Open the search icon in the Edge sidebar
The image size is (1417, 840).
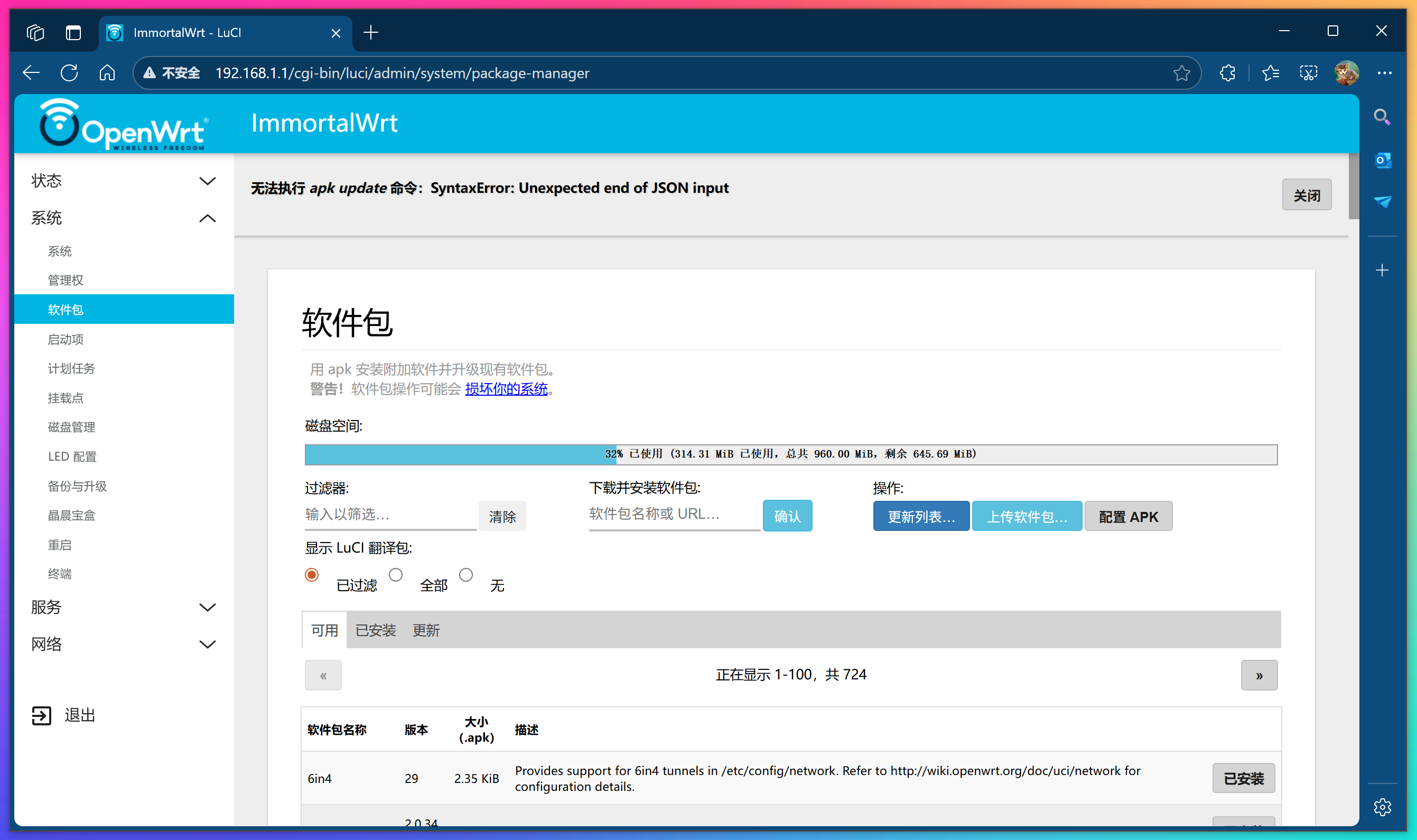(1383, 117)
